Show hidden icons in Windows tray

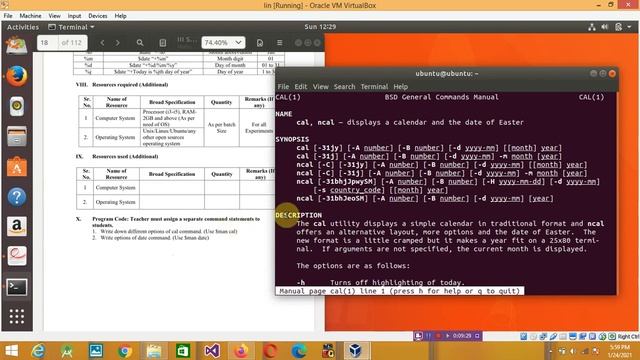pyautogui.click(x=551, y=351)
